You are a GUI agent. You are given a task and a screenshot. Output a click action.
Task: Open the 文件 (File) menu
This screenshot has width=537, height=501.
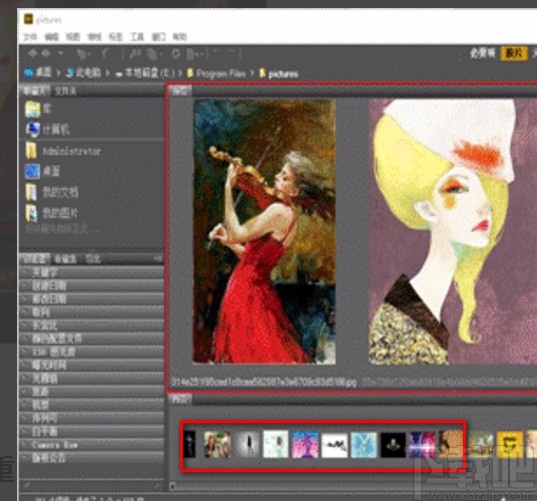coord(30,37)
